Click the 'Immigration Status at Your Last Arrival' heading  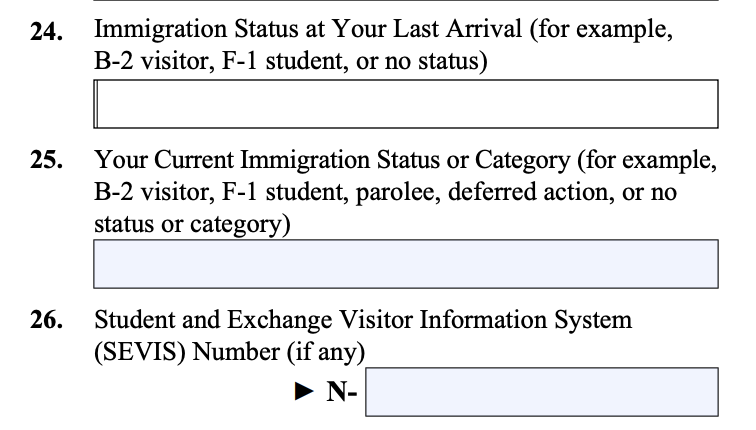point(308,29)
